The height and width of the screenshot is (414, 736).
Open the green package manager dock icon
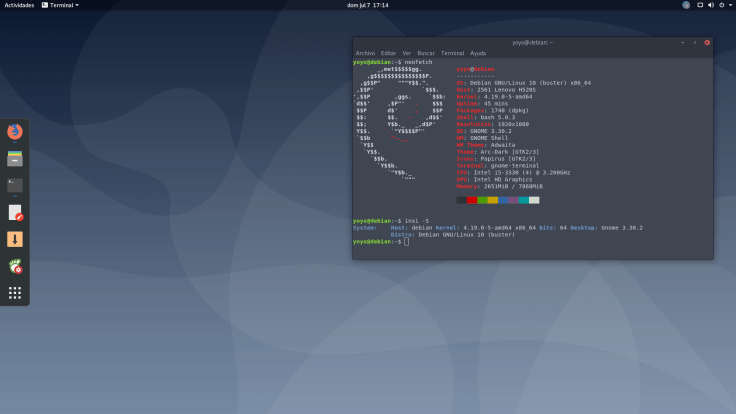(14, 266)
